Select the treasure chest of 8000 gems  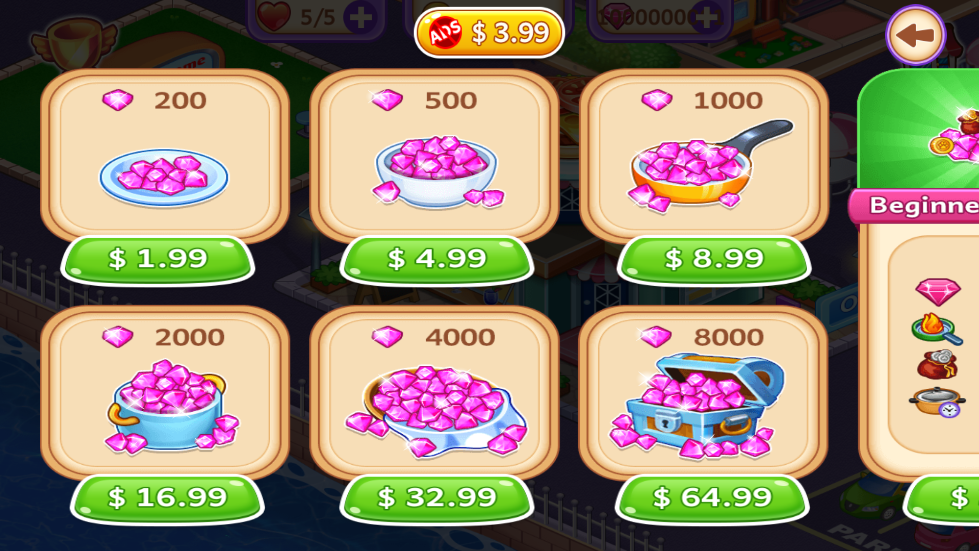[696, 406]
